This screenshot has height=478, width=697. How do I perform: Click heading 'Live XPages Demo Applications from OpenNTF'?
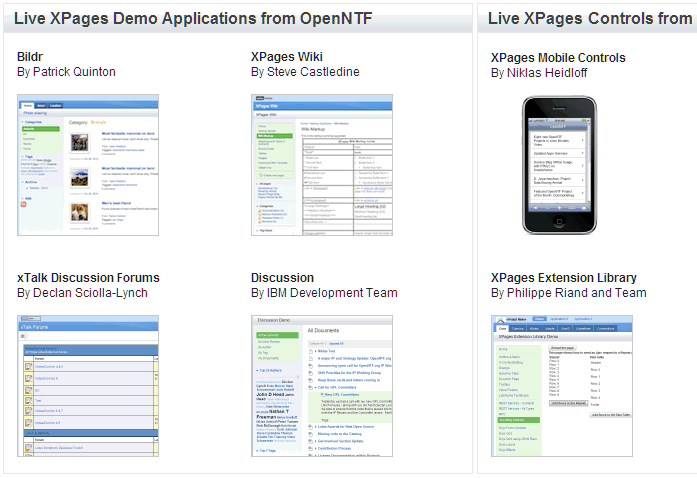click(x=193, y=19)
